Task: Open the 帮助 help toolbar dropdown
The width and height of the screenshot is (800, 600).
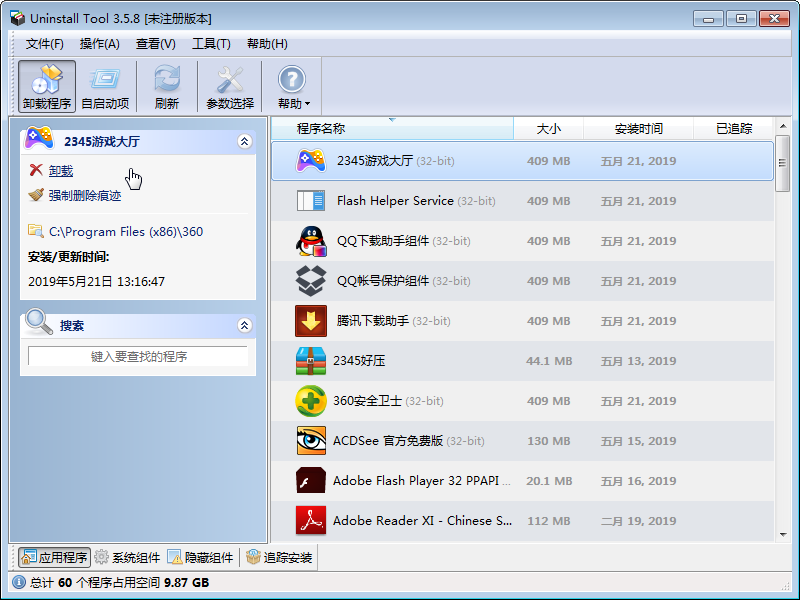Action: [292, 86]
